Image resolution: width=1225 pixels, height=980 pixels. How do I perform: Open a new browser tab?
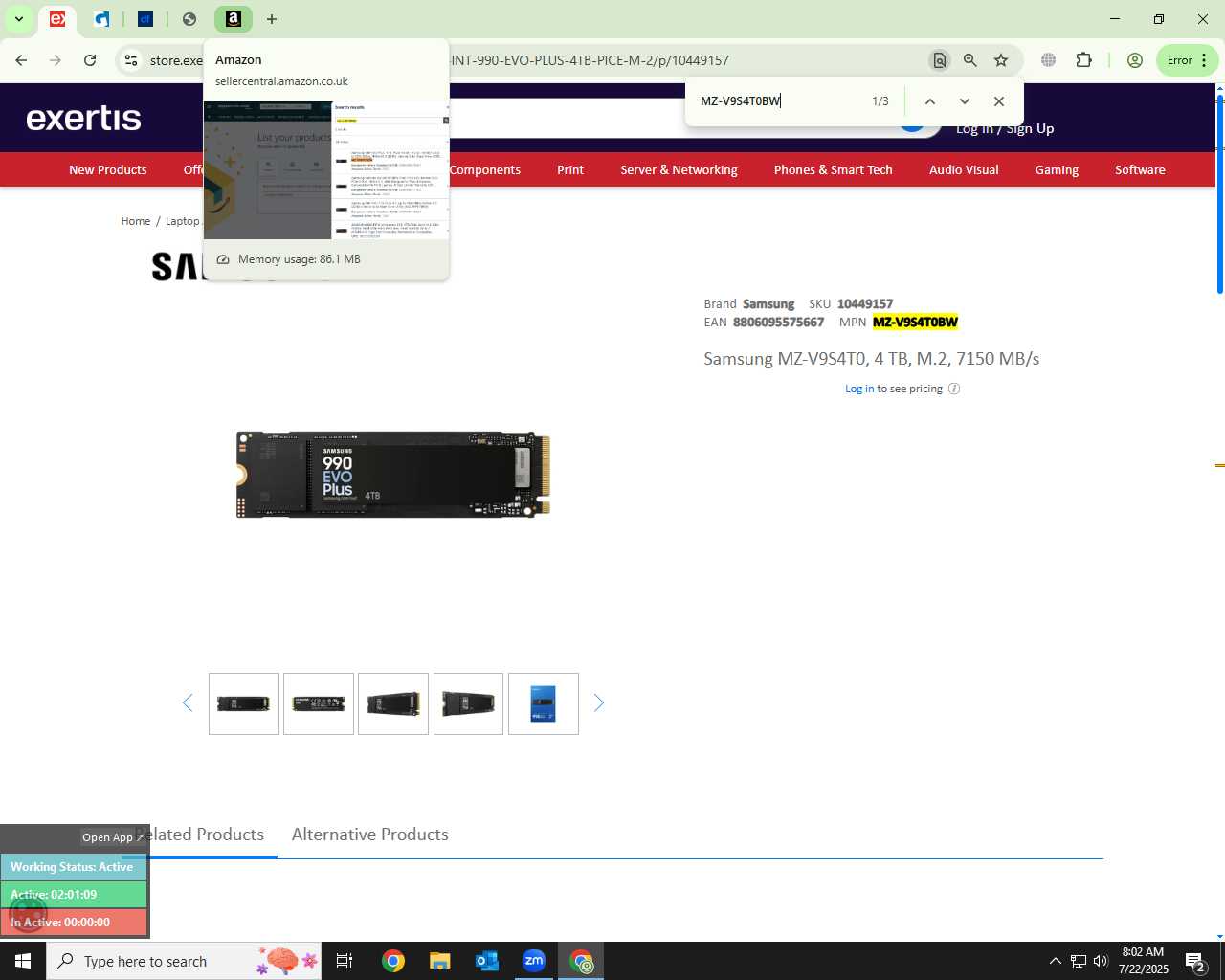coord(272,19)
